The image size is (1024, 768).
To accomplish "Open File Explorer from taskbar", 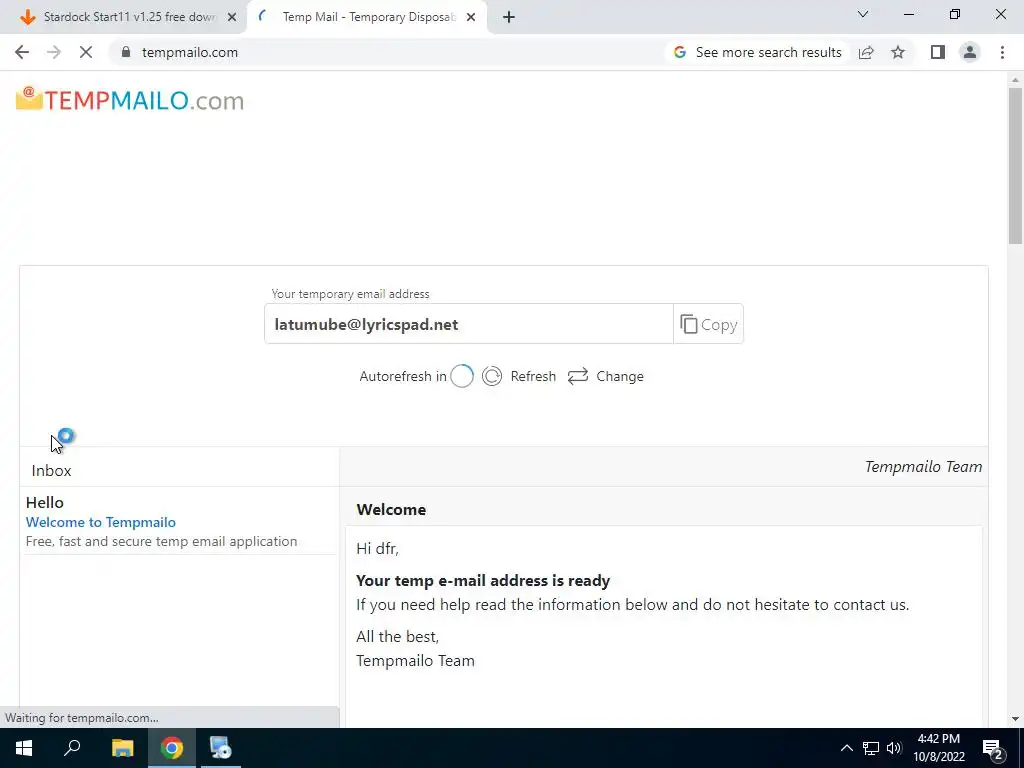I will click(122, 748).
